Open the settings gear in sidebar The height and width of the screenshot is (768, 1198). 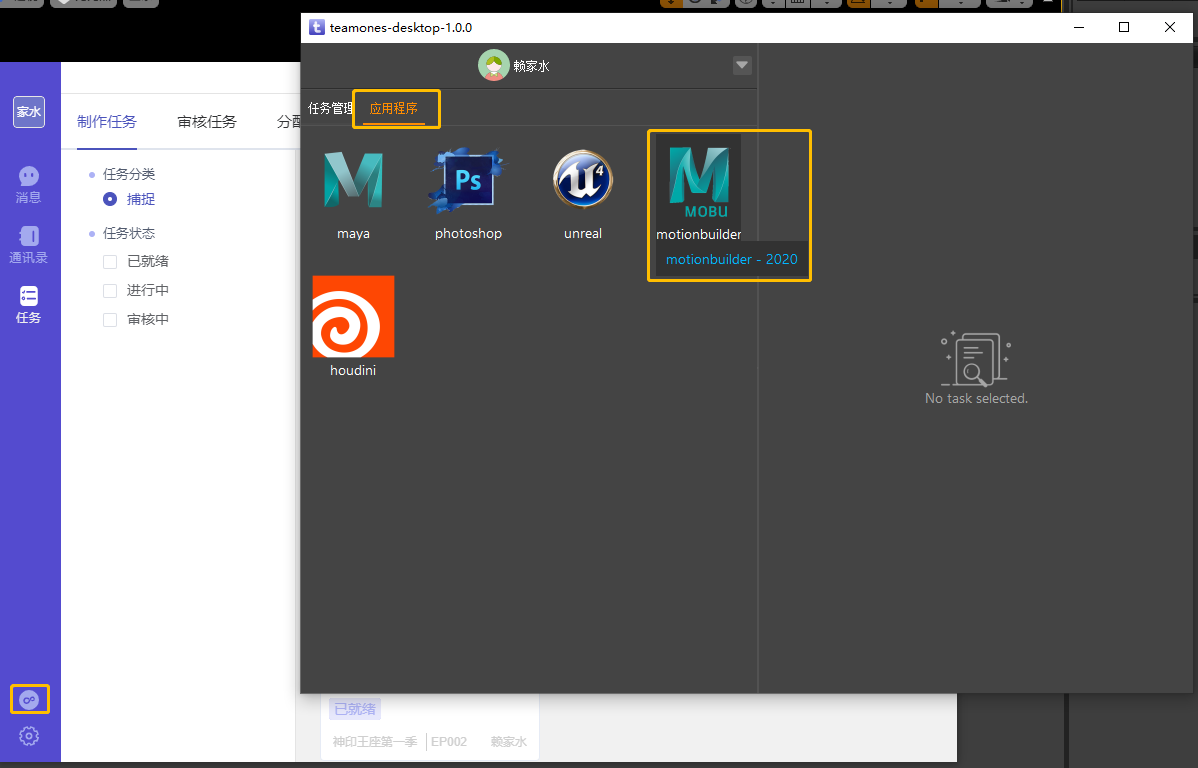[x=29, y=736]
